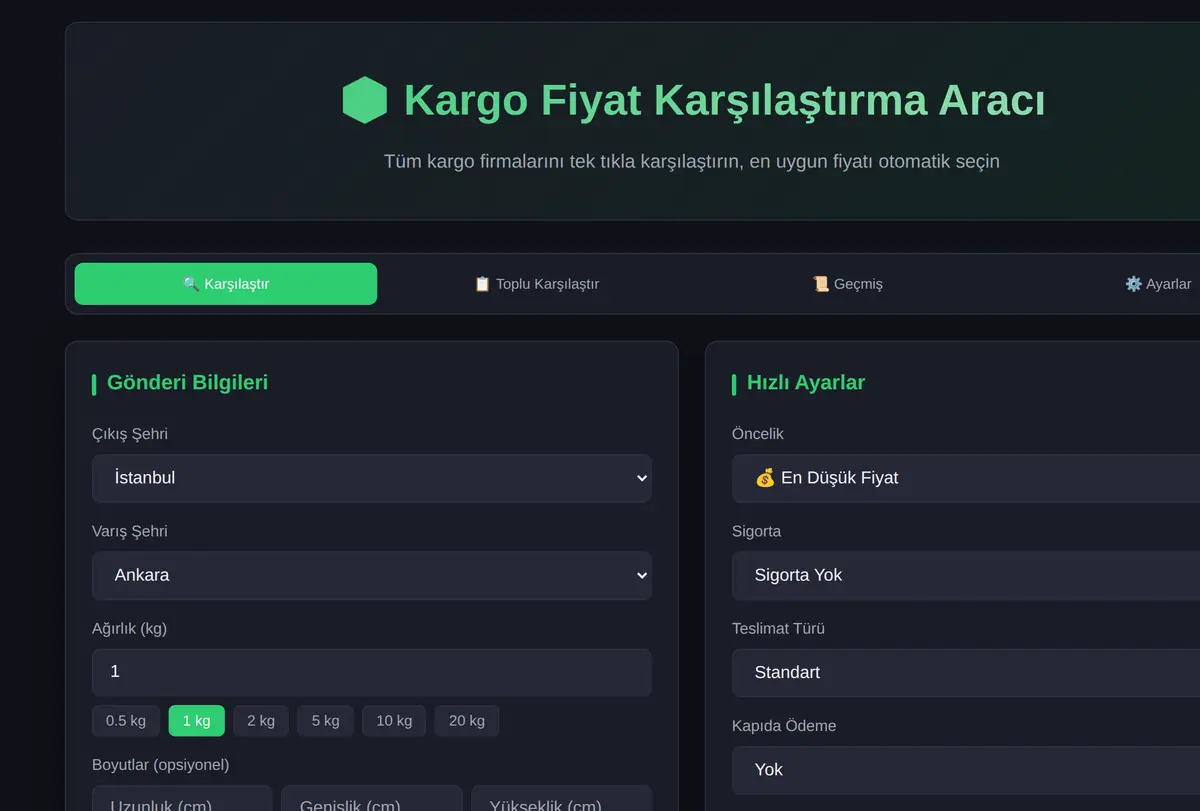Select the 2 kg weight preset

[261, 721]
